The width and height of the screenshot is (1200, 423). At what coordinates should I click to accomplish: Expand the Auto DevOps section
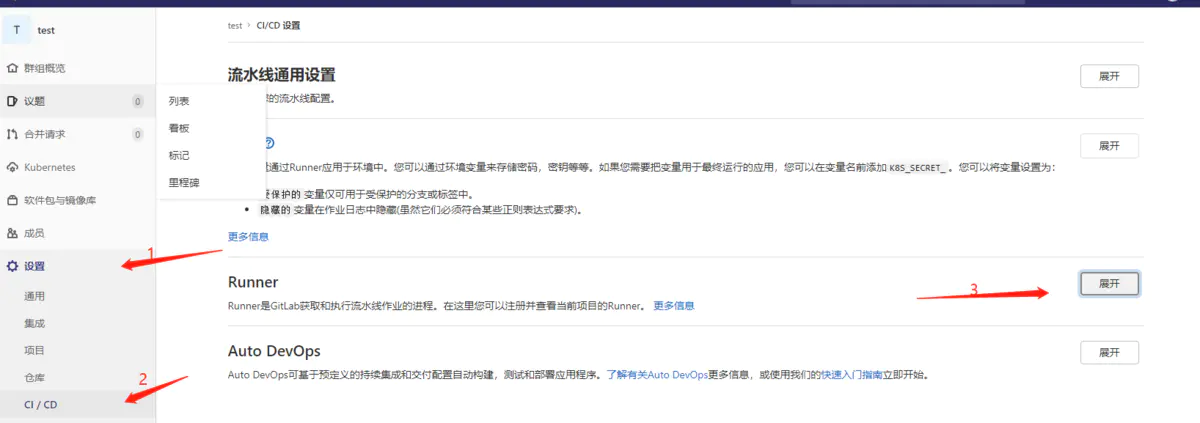pos(1109,352)
